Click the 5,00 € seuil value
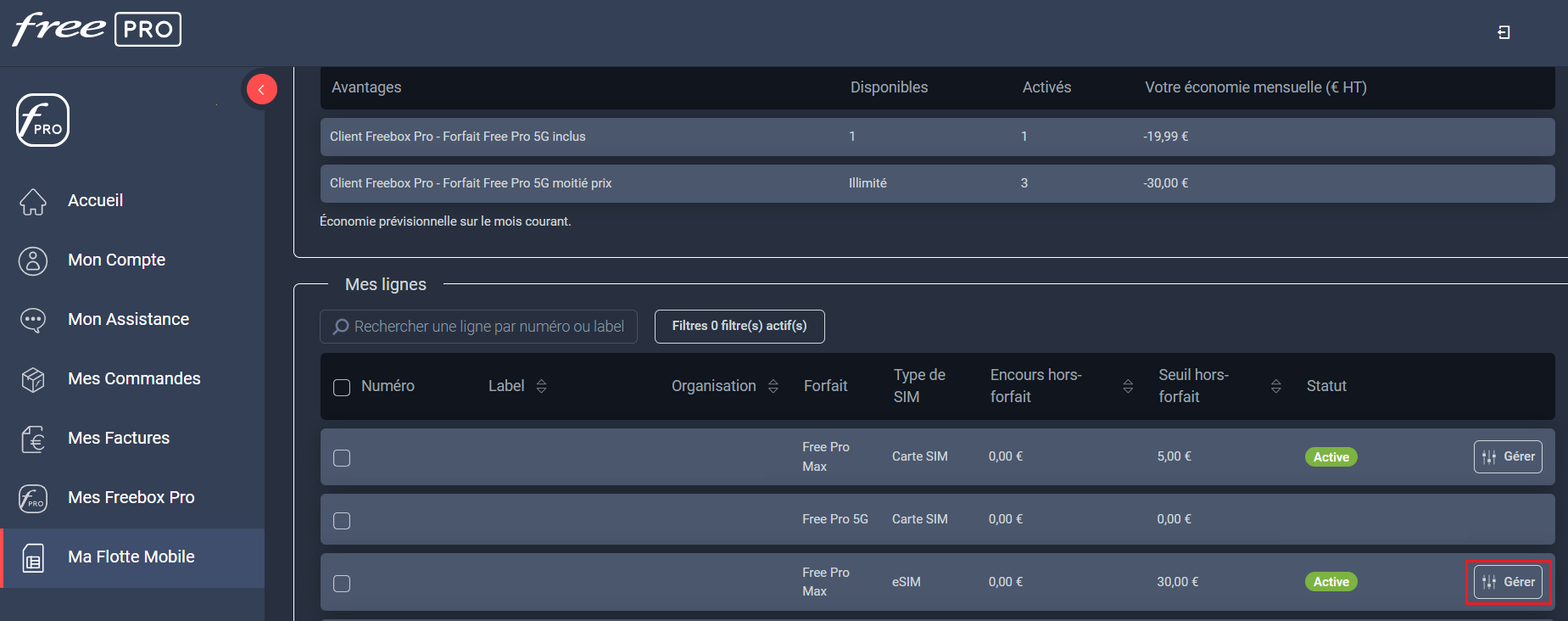This screenshot has height=621, width=1568. pyautogui.click(x=1175, y=456)
